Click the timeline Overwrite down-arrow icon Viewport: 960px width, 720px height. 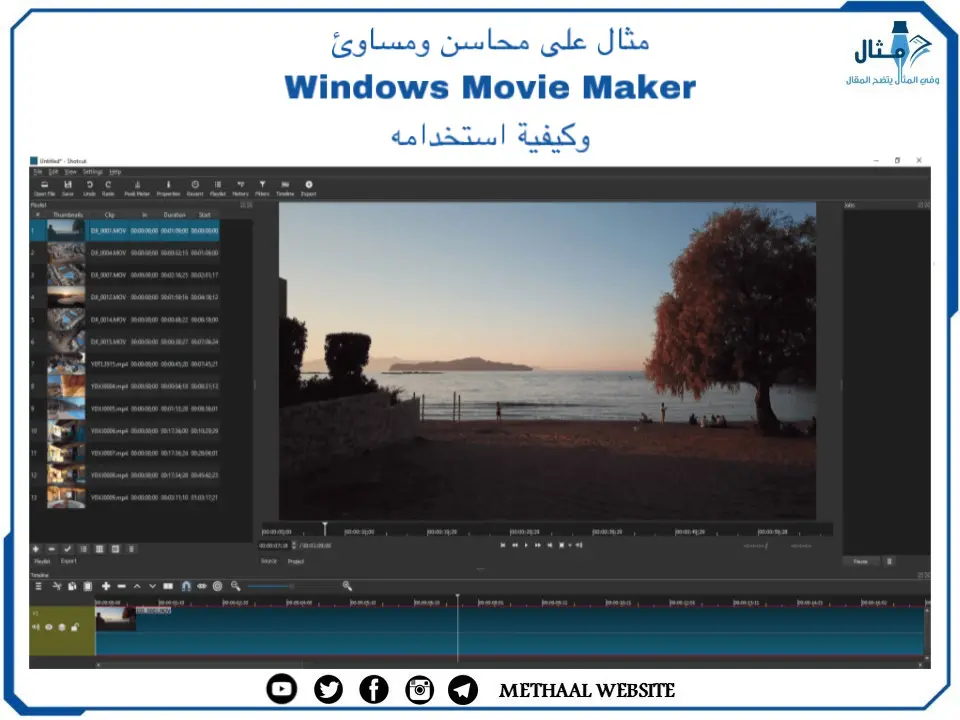tap(152, 587)
